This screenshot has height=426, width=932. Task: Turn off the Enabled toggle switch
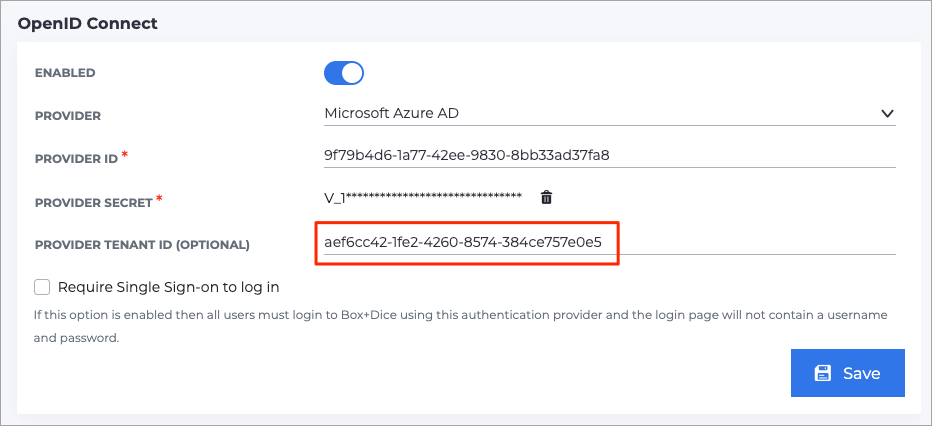click(x=344, y=73)
